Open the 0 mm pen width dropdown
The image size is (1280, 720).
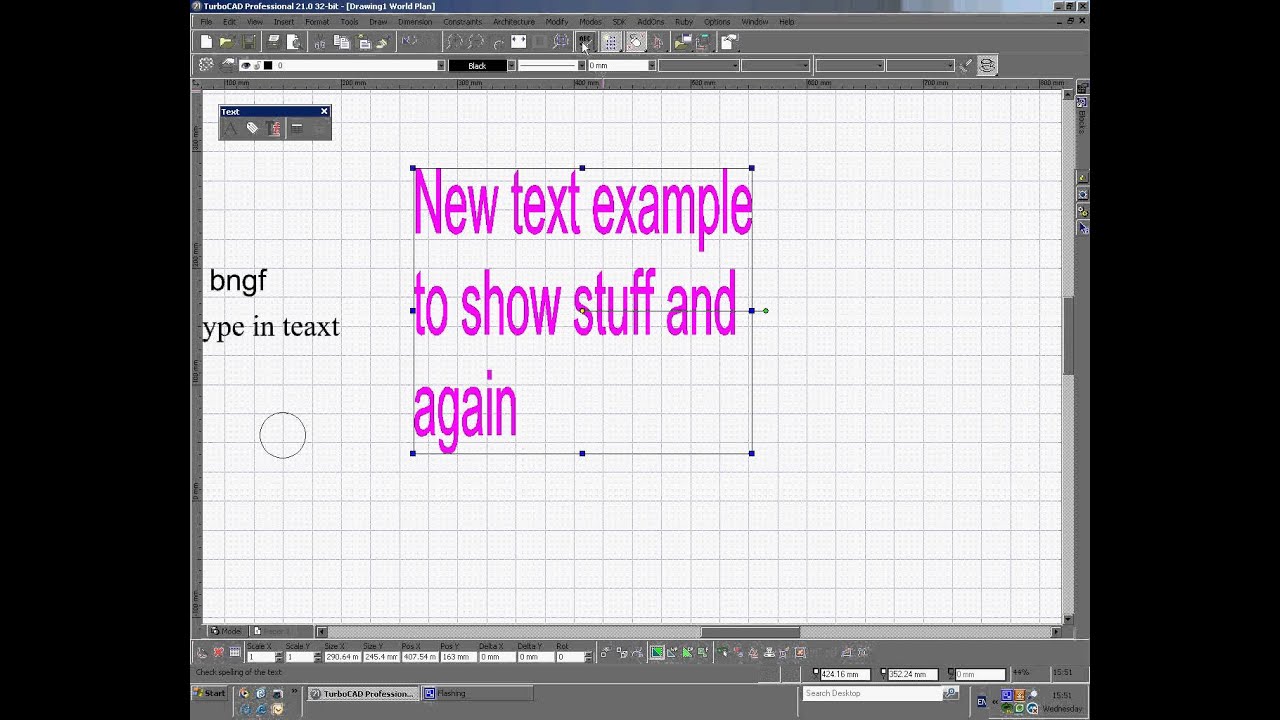pyautogui.click(x=651, y=65)
